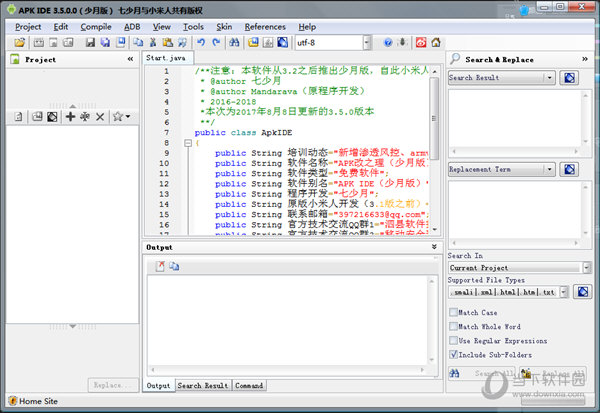Open the Current Project search-in dropdown
This screenshot has height=413, width=600.
click(x=587, y=268)
